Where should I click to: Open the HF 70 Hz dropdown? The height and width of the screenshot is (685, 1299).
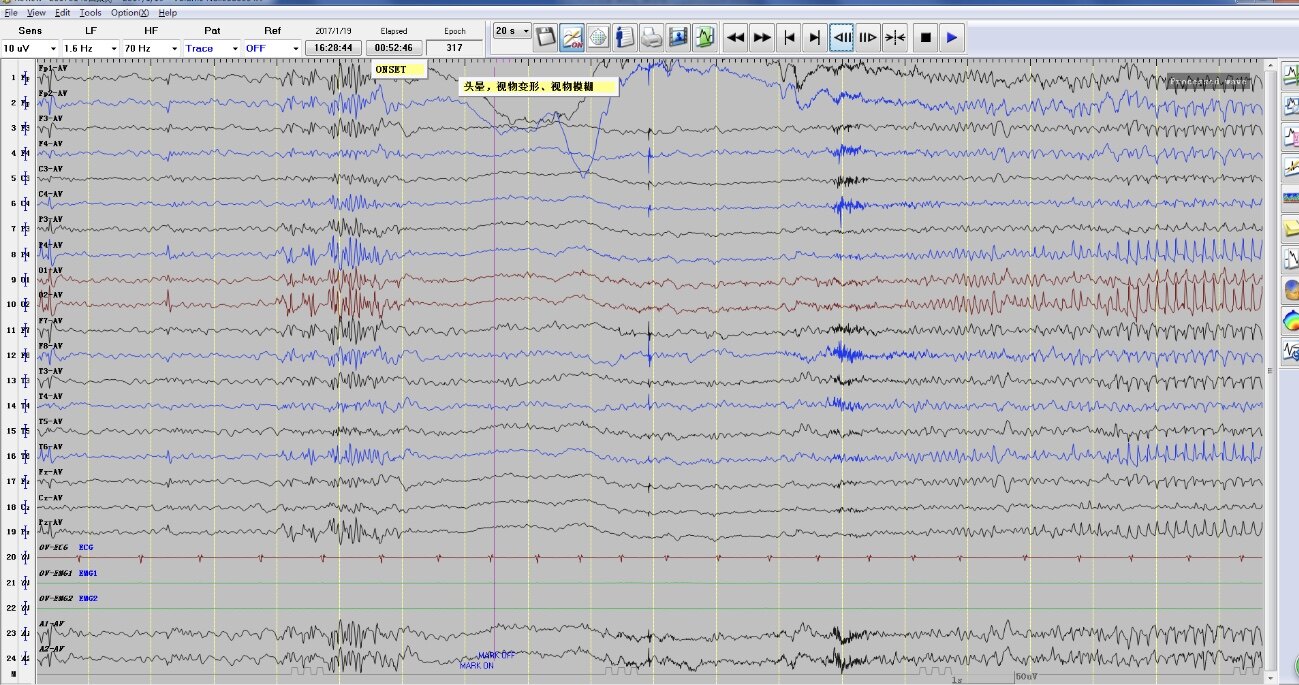pyautogui.click(x=151, y=48)
